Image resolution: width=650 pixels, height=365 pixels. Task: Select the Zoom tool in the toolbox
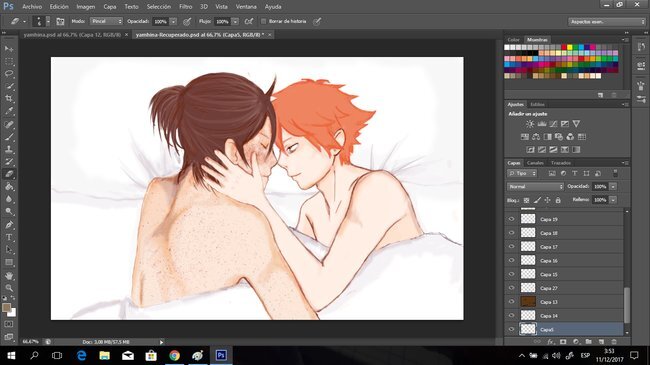point(9,287)
